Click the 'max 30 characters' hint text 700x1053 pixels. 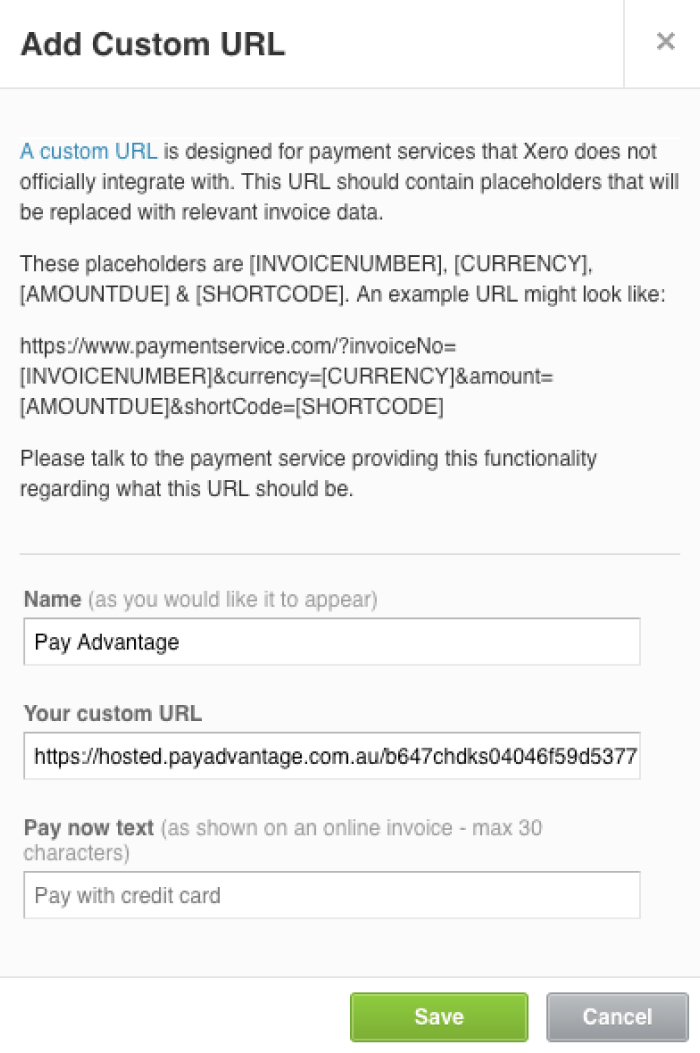click(283, 840)
